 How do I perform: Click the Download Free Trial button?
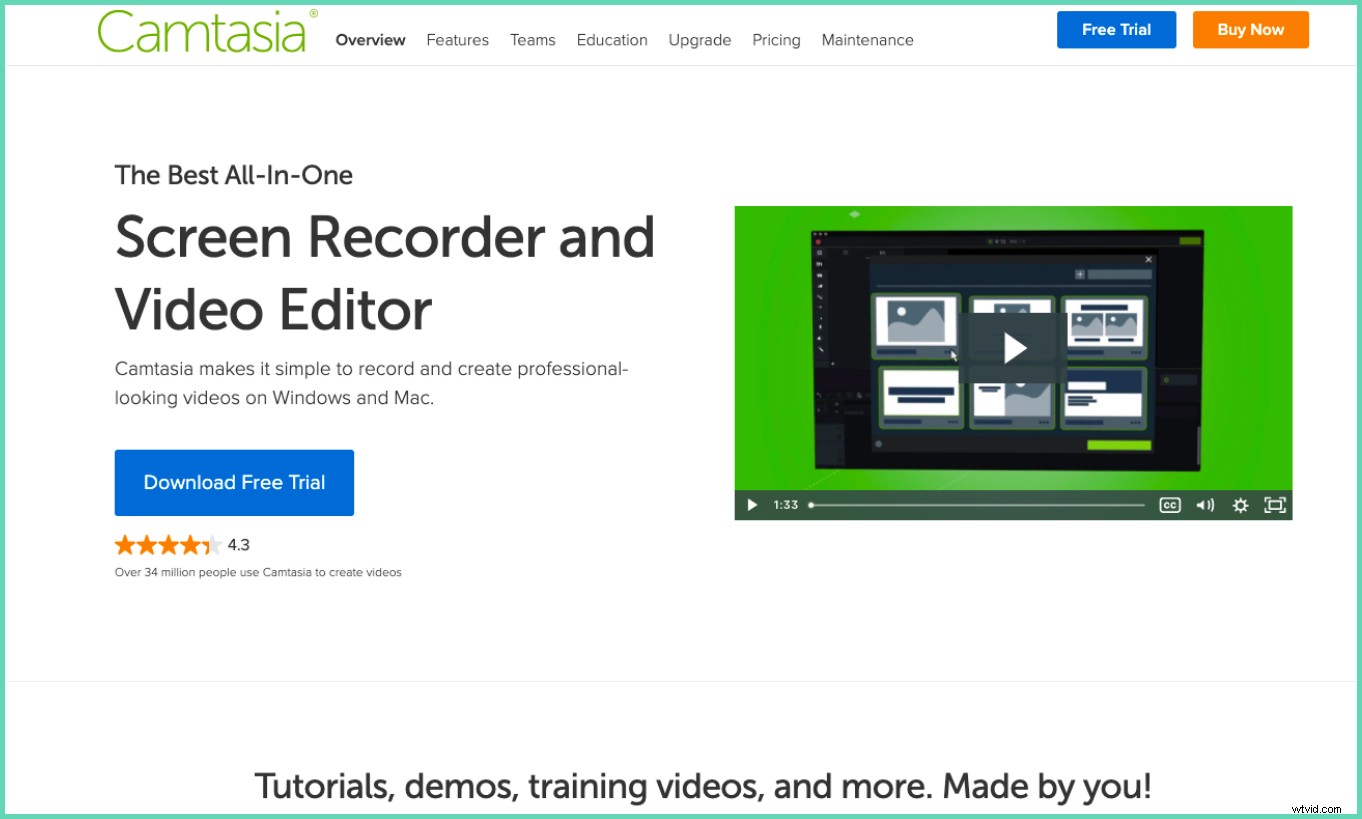[234, 482]
